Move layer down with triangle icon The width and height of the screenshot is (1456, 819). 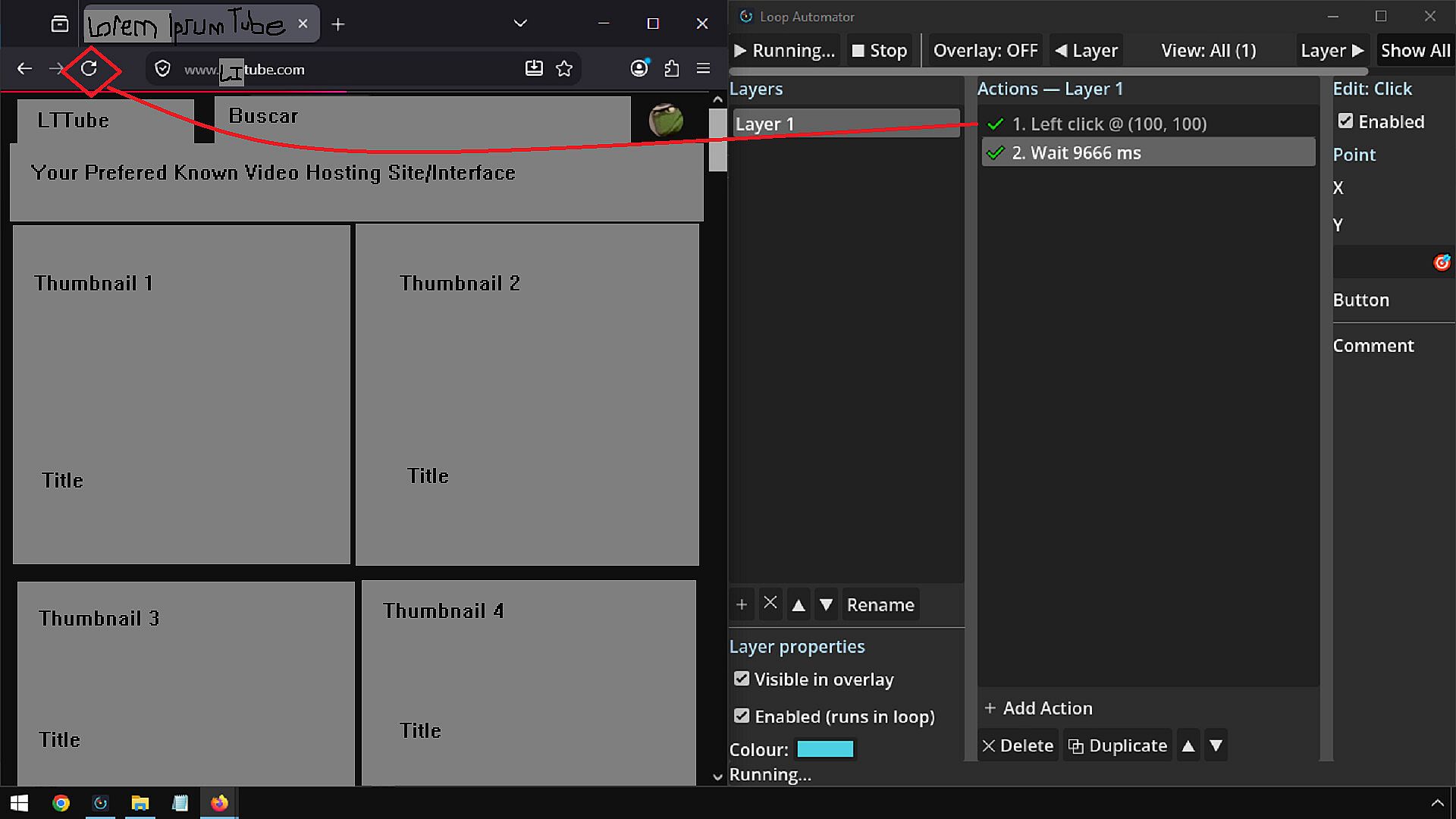click(x=827, y=605)
